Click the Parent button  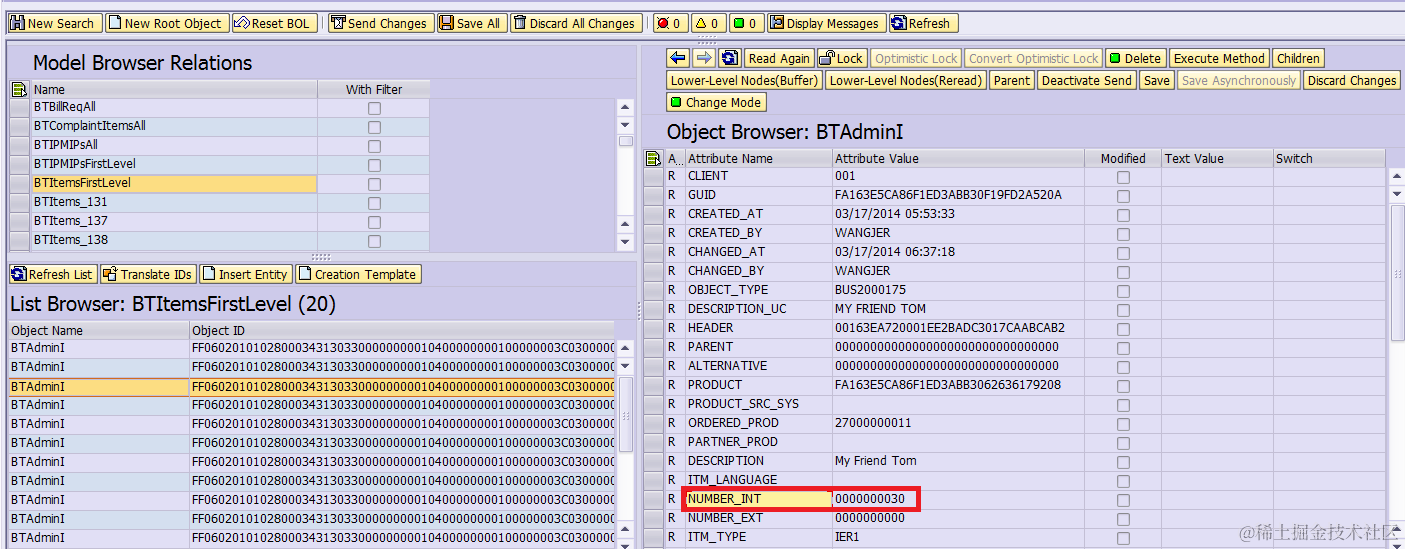tap(1011, 80)
